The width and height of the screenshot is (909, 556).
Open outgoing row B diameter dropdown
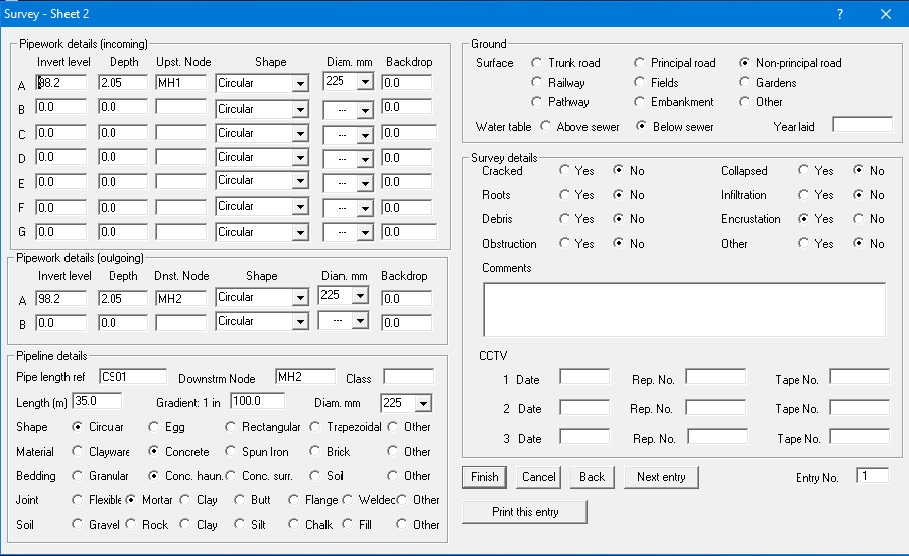tap(360, 320)
